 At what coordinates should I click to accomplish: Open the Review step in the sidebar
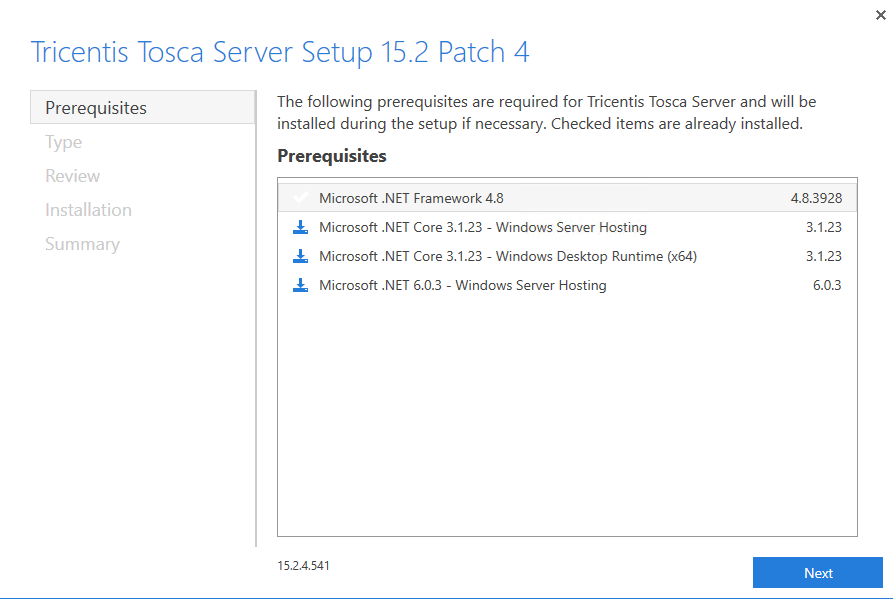(x=73, y=176)
